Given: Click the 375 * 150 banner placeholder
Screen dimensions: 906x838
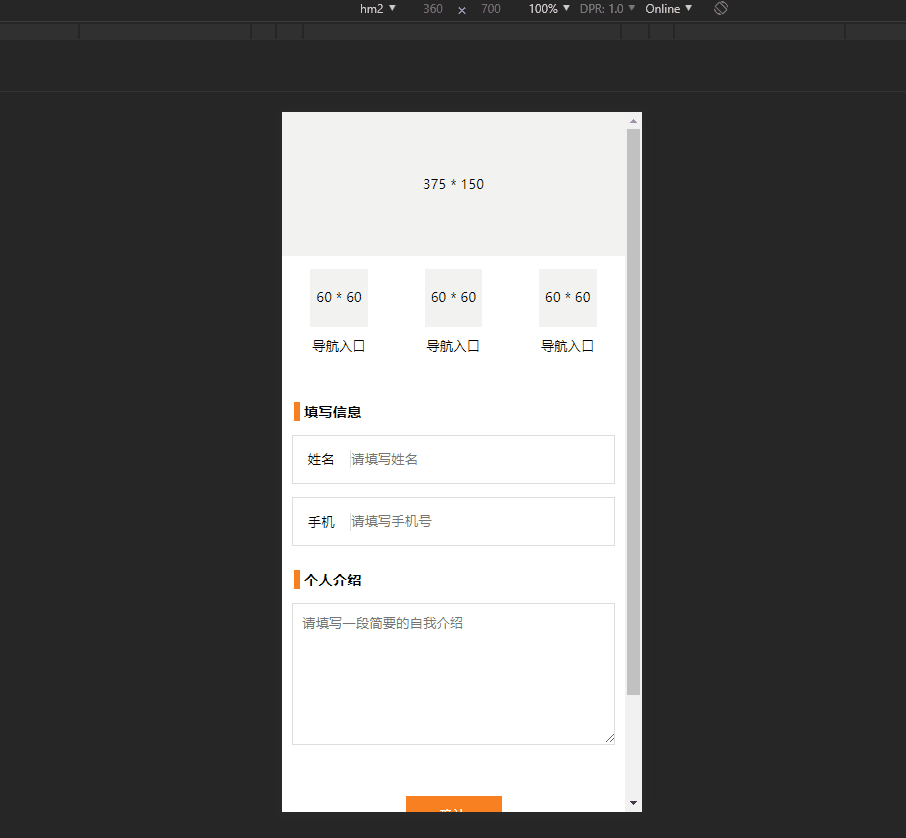Looking at the screenshot, I should click(454, 184).
